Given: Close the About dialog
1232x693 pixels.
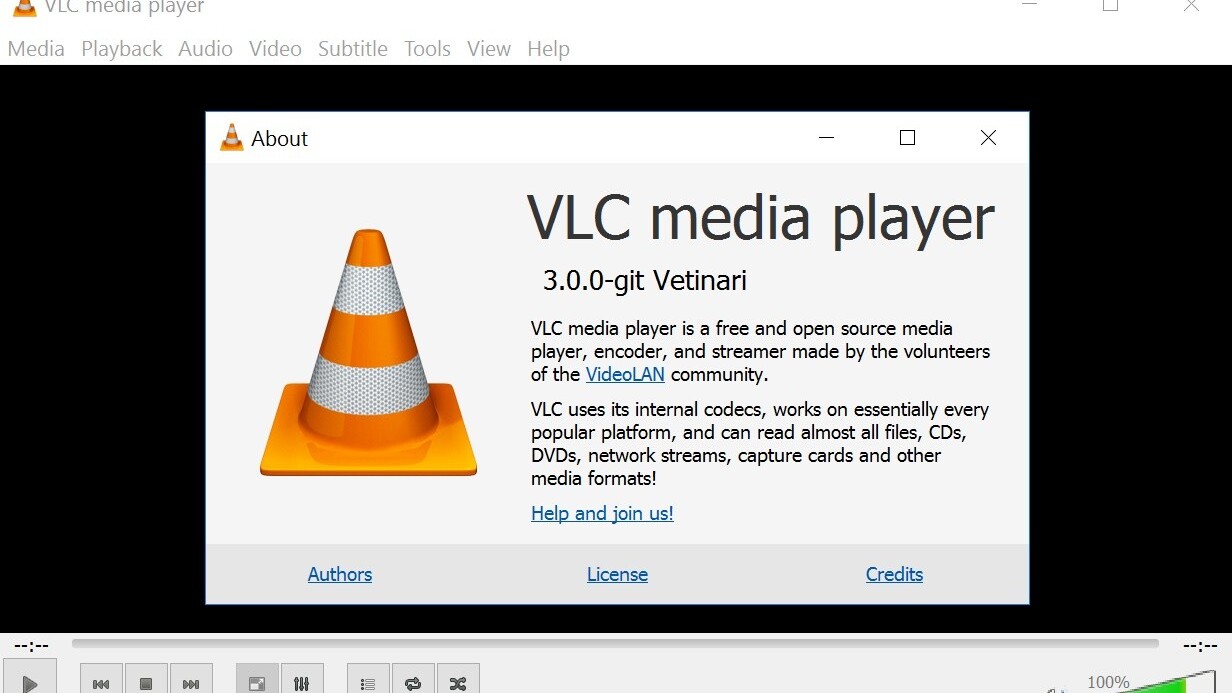Looking at the screenshot, I should [988, 138].
